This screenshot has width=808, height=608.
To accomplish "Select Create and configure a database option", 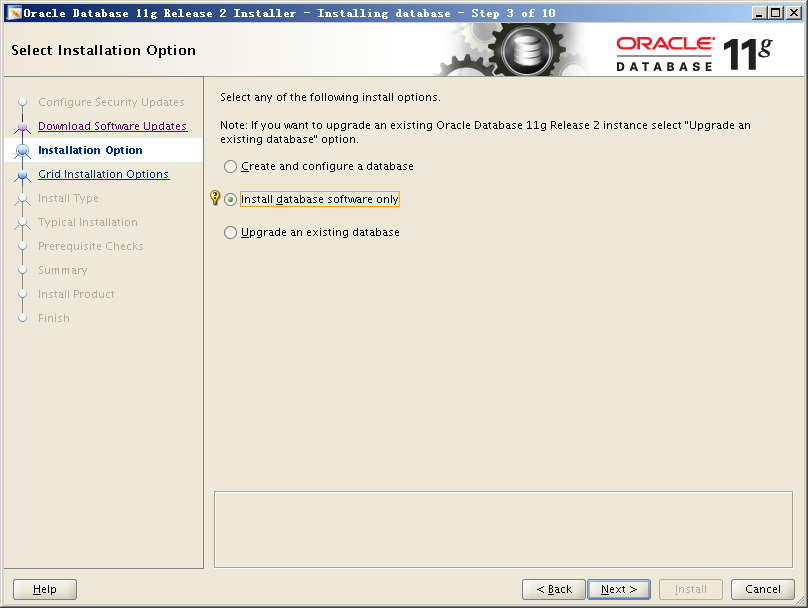I will pos(231,167).
